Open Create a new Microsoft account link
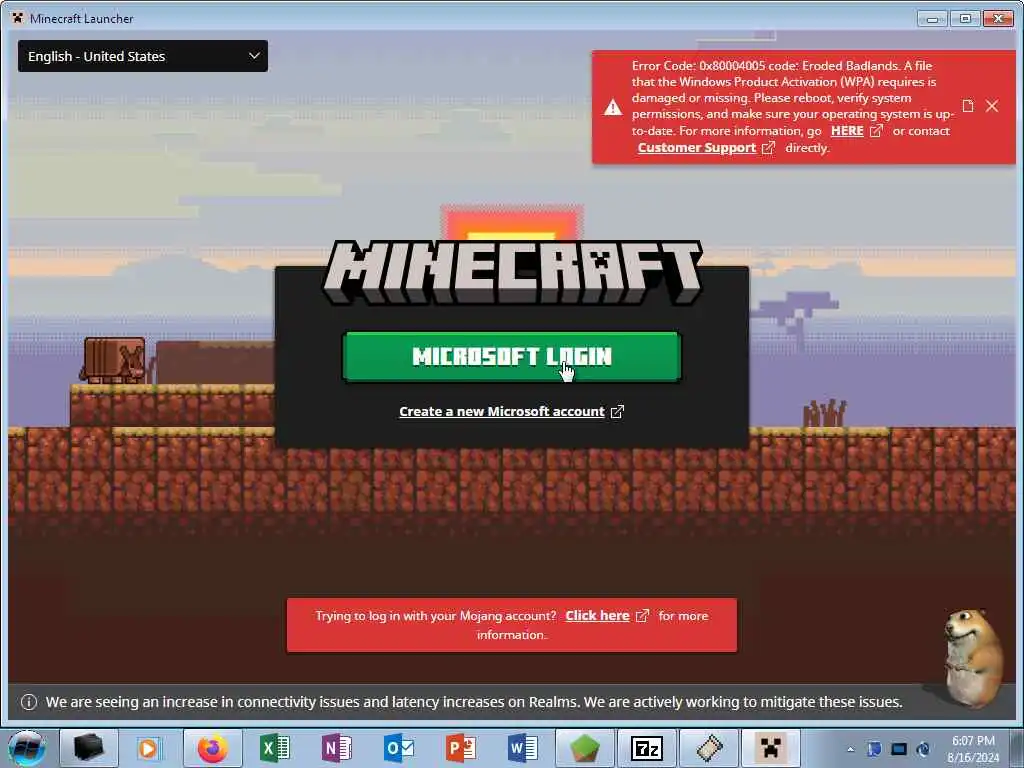The image size is (1024, 768). coord(502,411)
